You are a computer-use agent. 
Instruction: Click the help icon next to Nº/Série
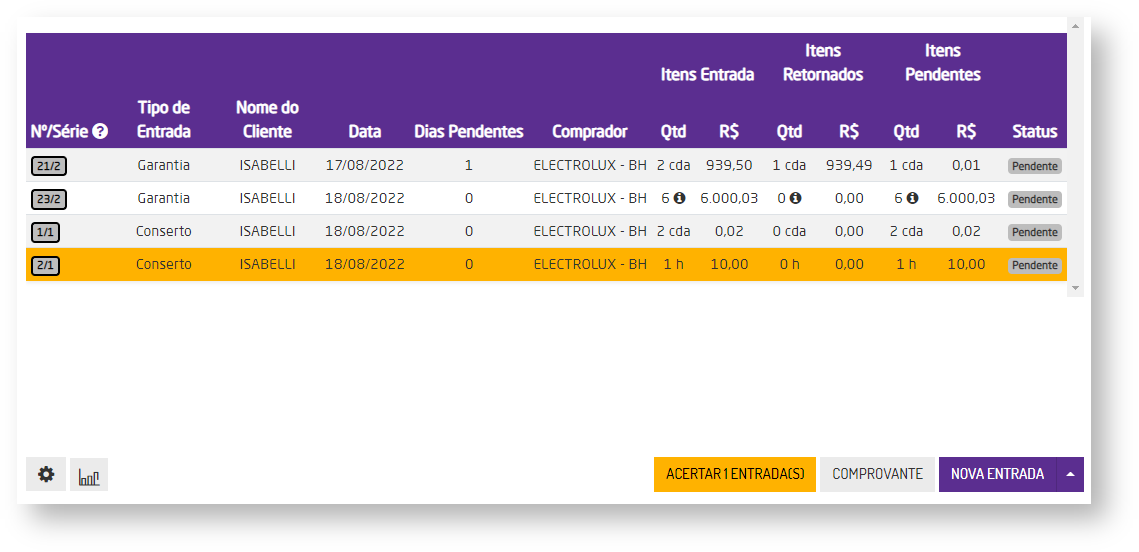click(x=100, y=131)
